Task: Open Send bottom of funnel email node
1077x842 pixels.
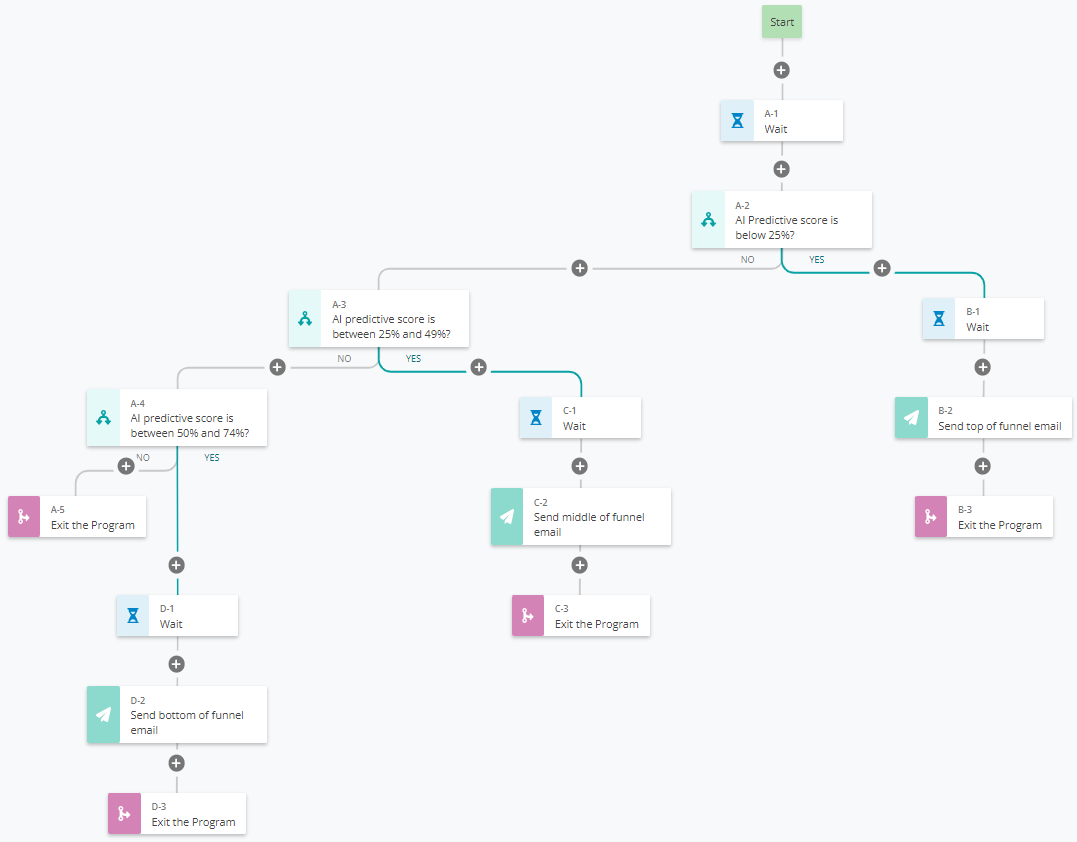Action: pos(177,715)
